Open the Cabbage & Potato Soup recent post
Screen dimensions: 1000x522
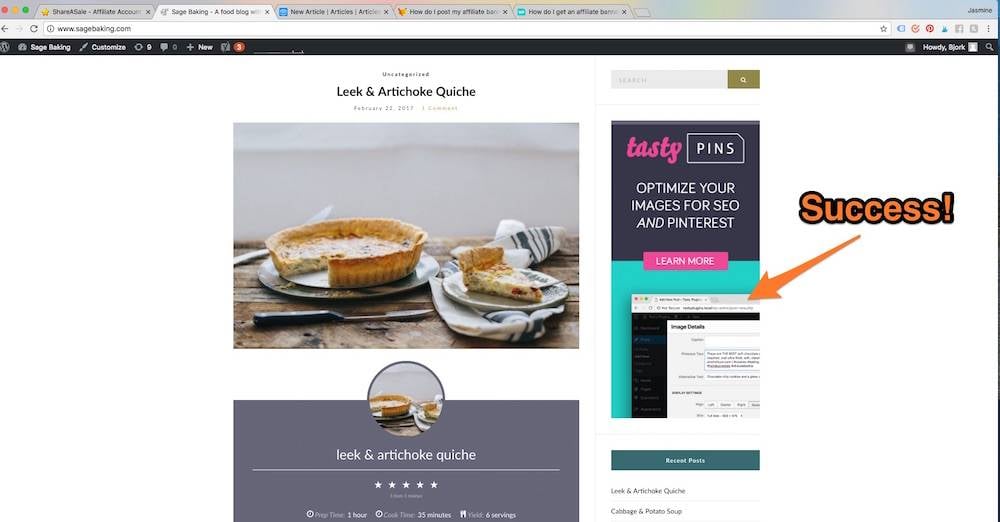[x=646, y=511]
